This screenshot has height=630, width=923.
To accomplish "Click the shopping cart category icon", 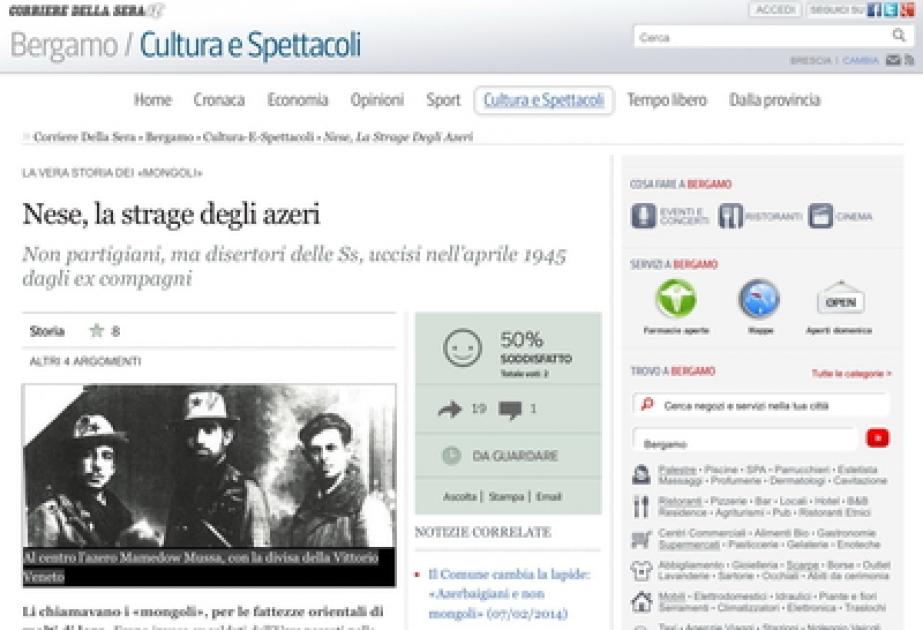I will (x=641, y=539).
